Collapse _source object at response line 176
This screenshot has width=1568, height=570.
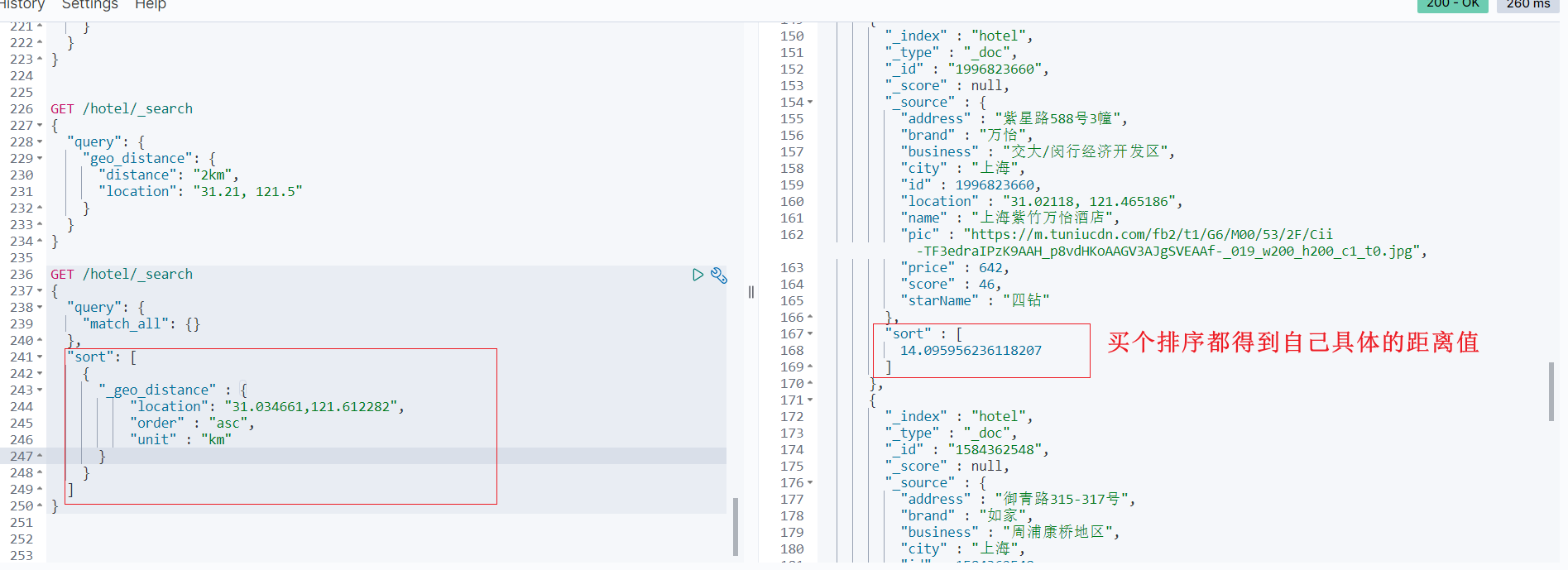click(x=810, y=482)
